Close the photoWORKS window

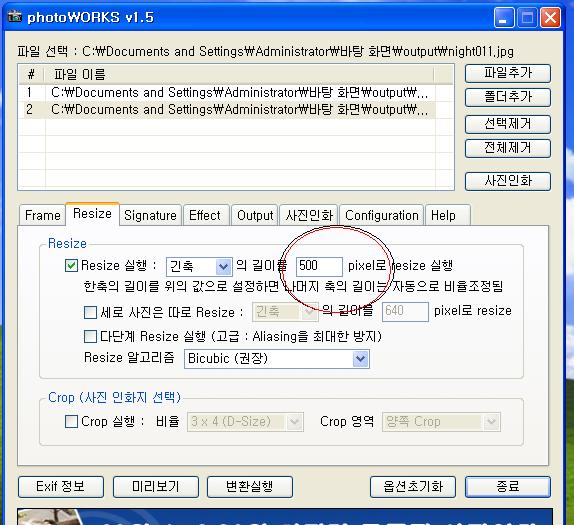pos(550,18)
